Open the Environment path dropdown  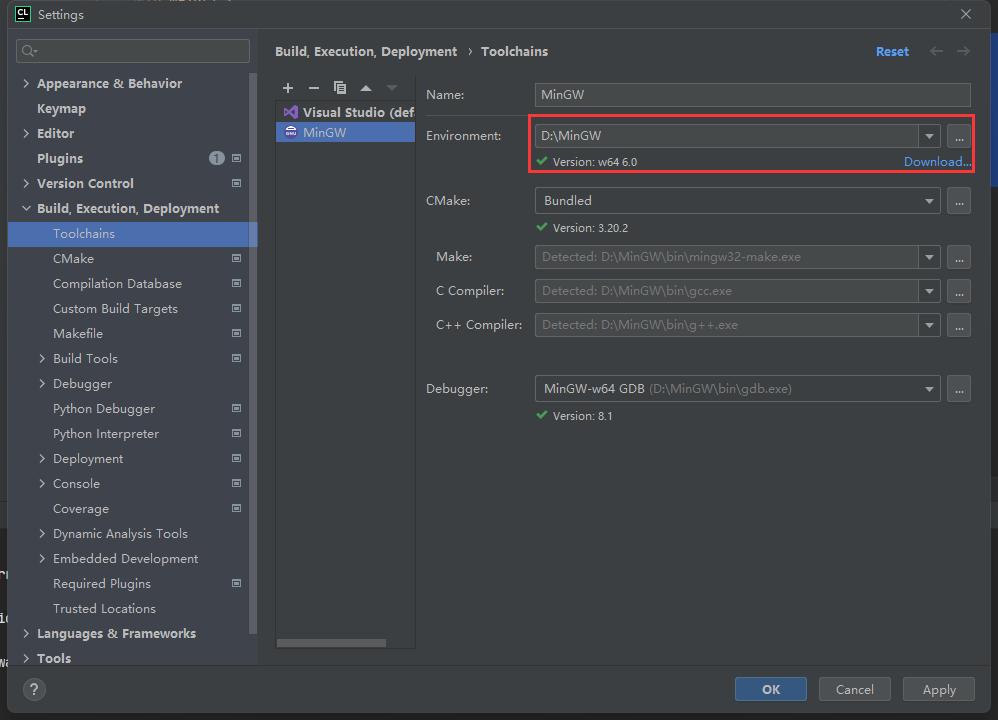(x=930, y=136)
